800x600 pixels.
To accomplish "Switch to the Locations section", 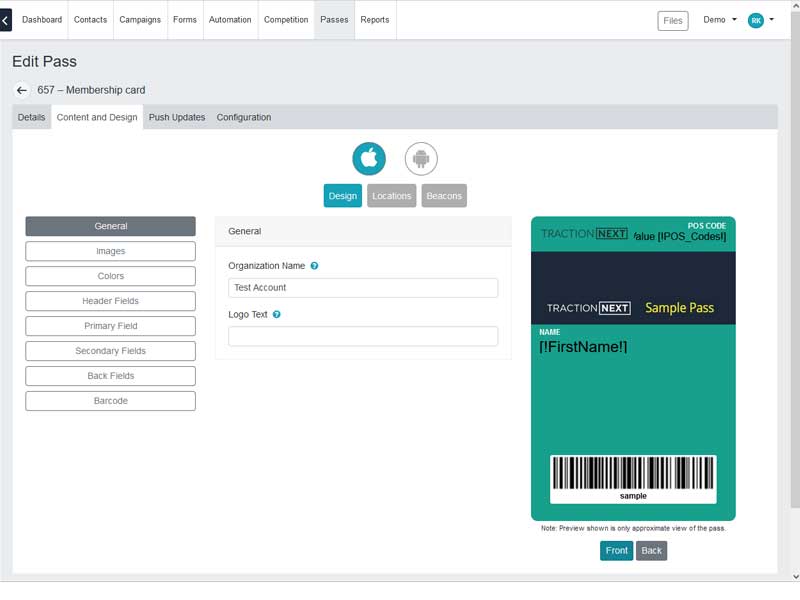I will [x=391, y=196].
